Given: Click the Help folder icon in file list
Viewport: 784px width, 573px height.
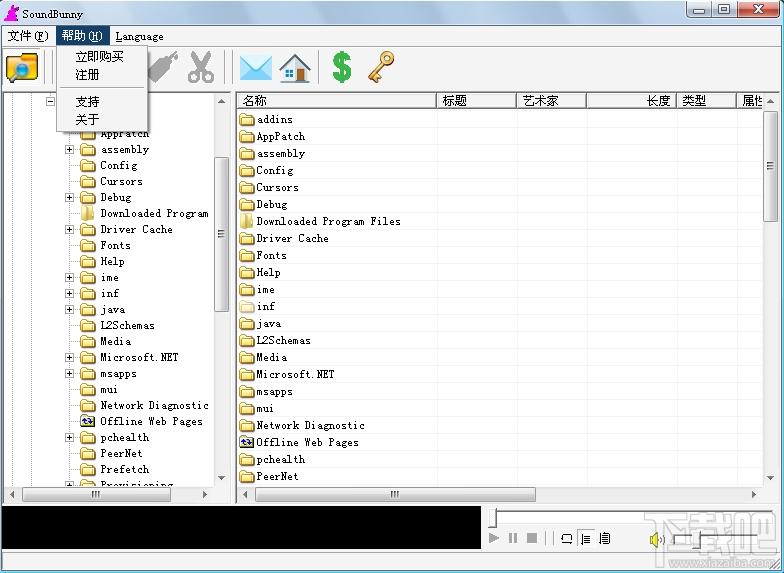Looking at the screenshot, I should pos(247,272).
